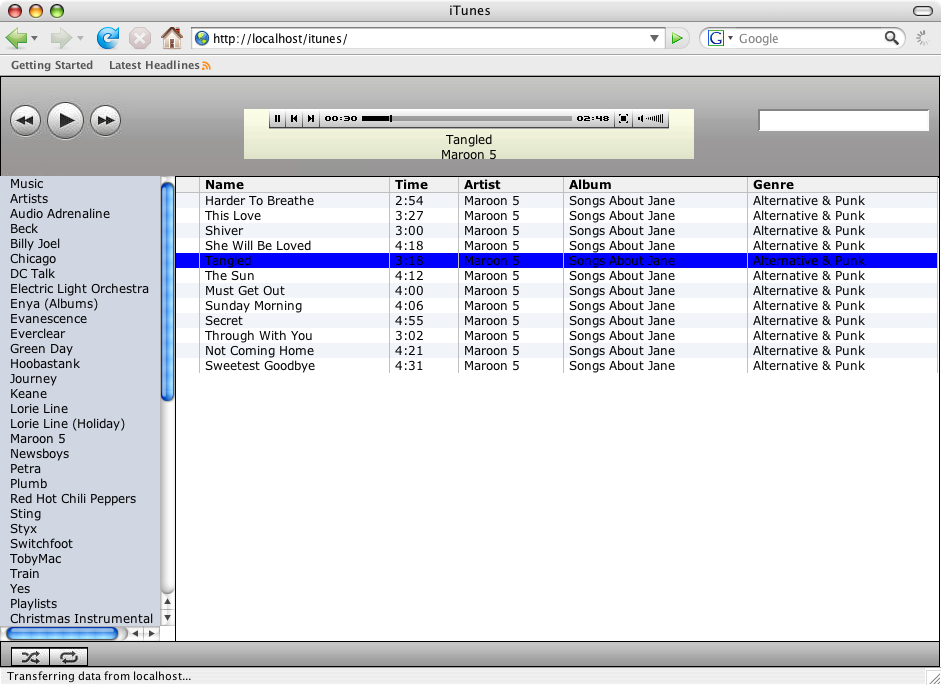Click sidebar scroll down arrow

click(167, 617)
